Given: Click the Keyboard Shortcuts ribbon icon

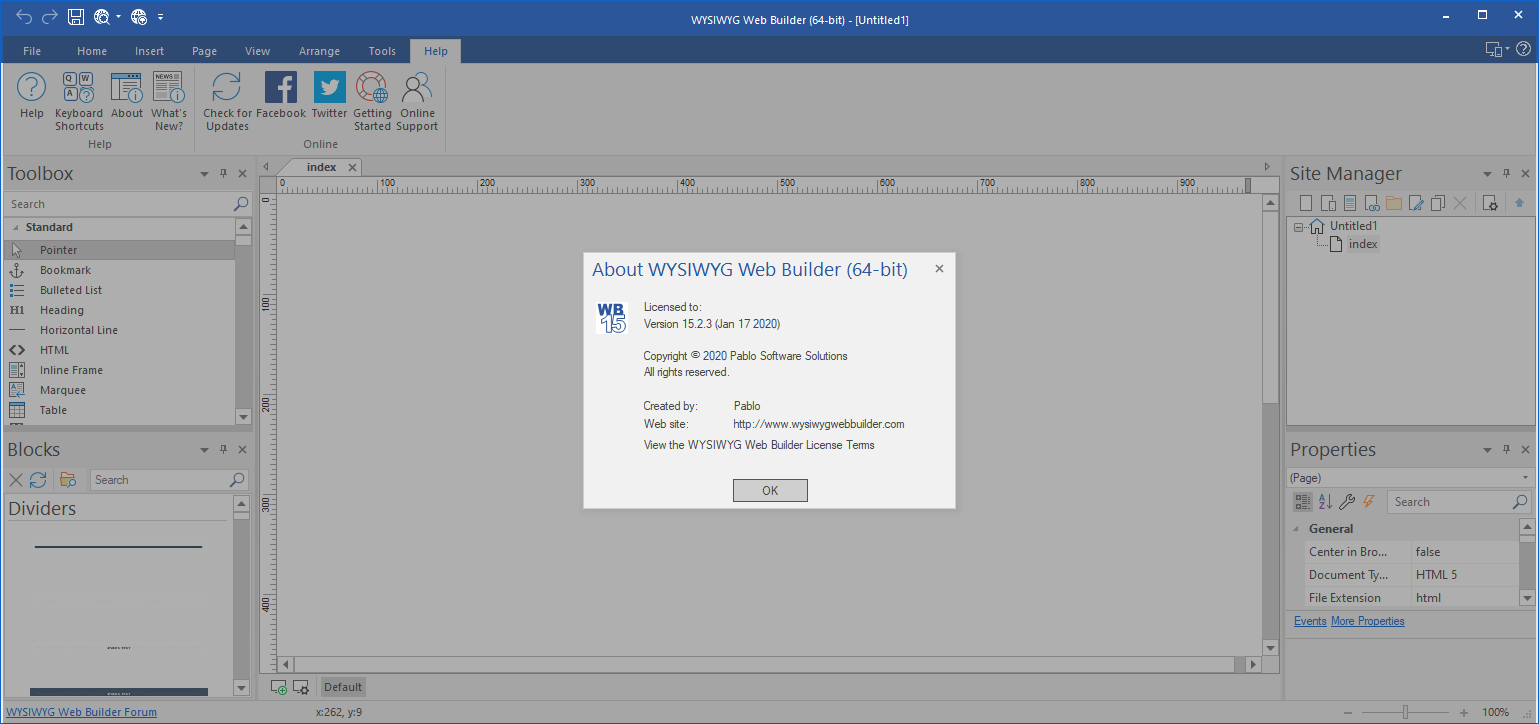Looking at the screenshot, I should pyautogui.click(x=79, y=101).
